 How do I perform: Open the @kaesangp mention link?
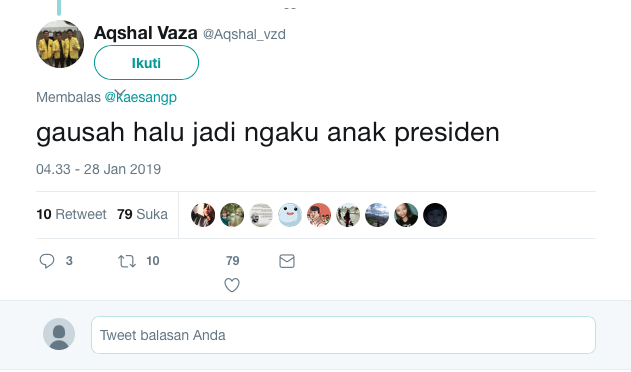pyautogui.click(x=140, y=97)
